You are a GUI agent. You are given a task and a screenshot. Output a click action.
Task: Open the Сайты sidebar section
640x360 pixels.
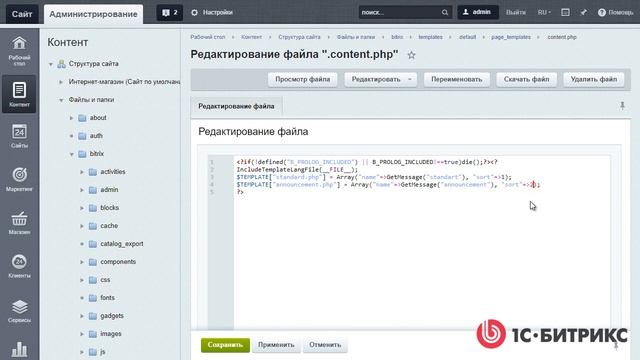[19, 136]
